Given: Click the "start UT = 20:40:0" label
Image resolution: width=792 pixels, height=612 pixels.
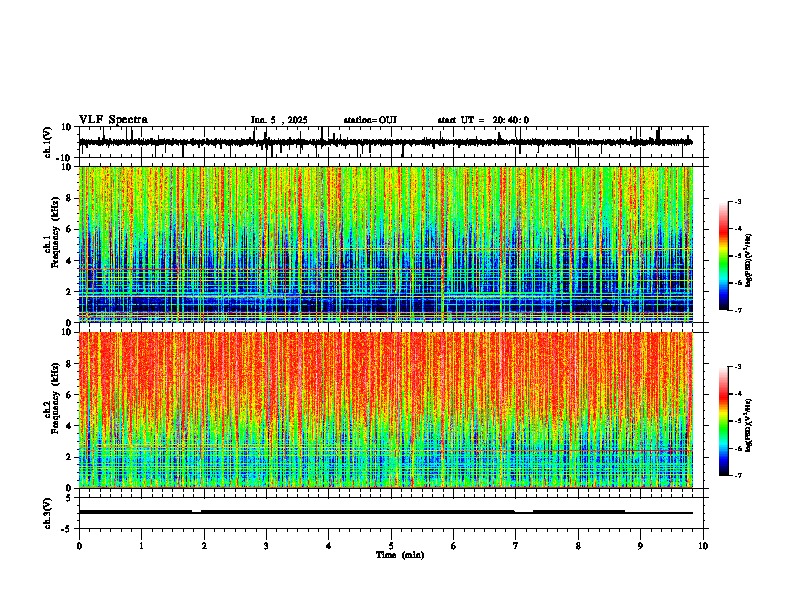Looking at the screenshot, I should (483, 120).
